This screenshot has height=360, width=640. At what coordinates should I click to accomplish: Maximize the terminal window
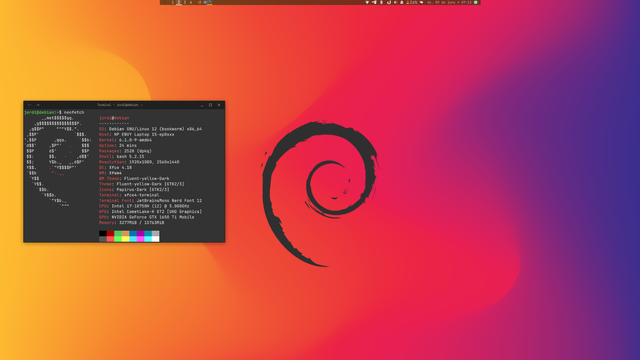tap(210, 105)
